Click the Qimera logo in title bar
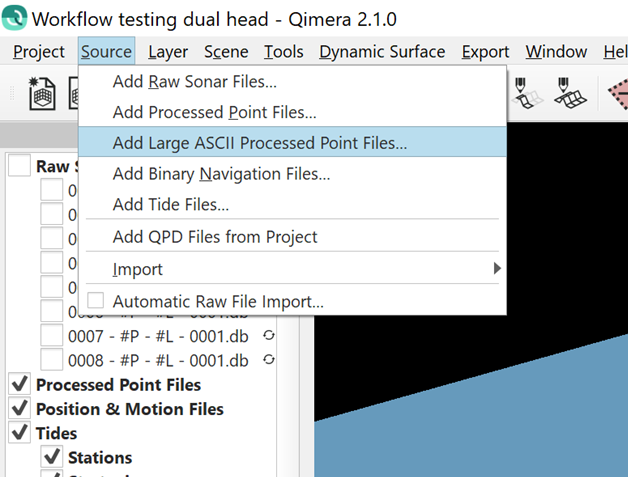The image size is (628, 477). tap(15, 18)
